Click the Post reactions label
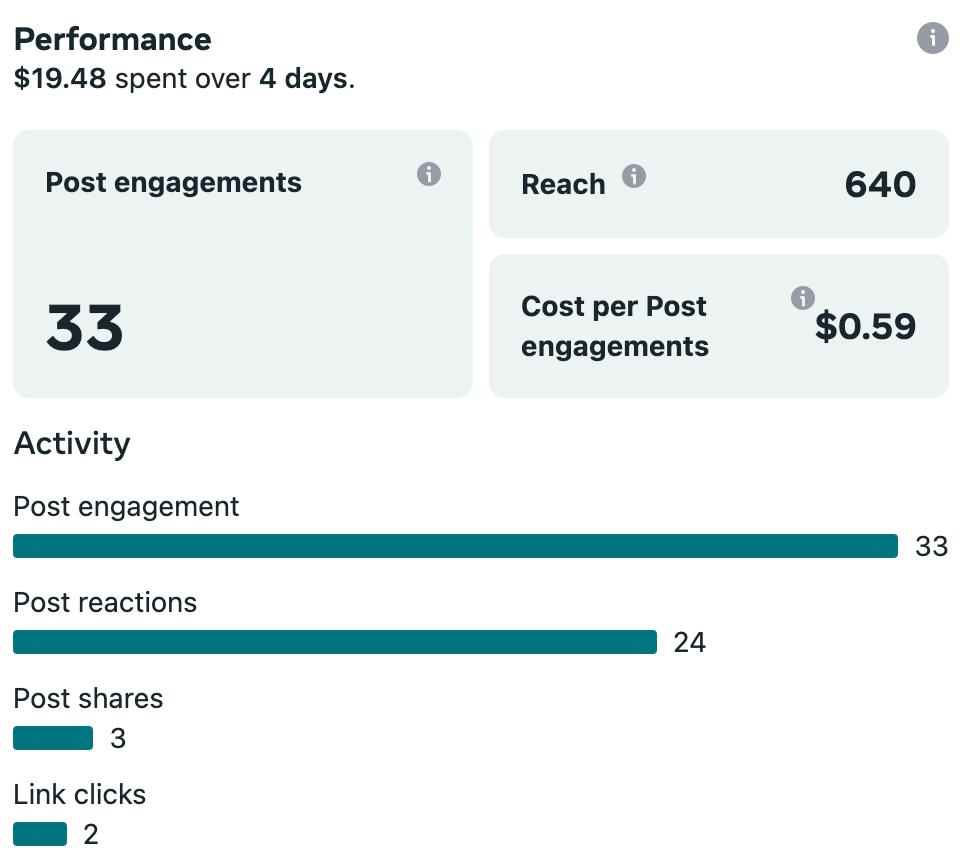 (x=105, y=602)
